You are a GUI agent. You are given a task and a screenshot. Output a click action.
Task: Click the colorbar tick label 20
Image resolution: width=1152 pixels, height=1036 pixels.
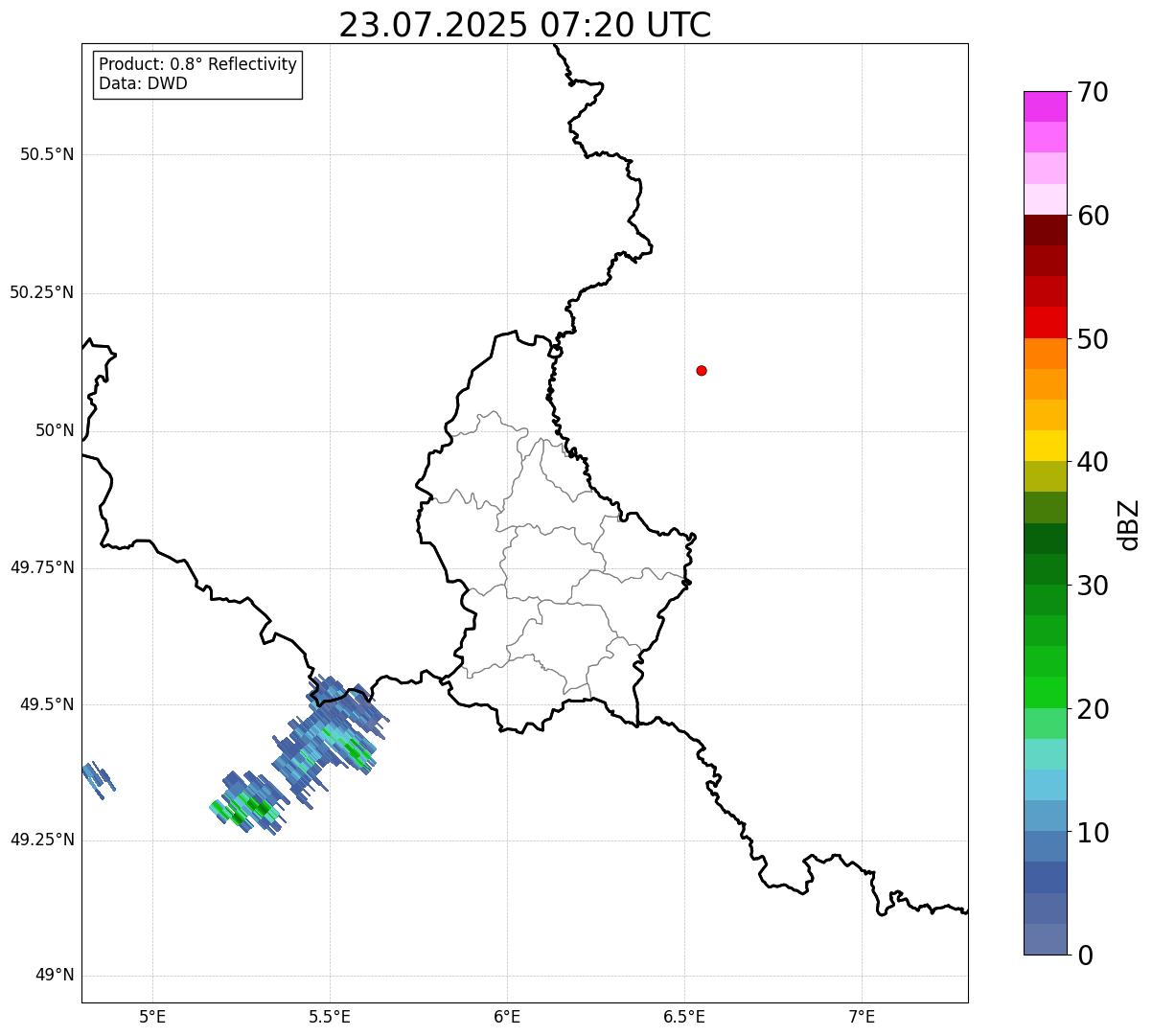pyautogui.click(x=1093, y=709)
